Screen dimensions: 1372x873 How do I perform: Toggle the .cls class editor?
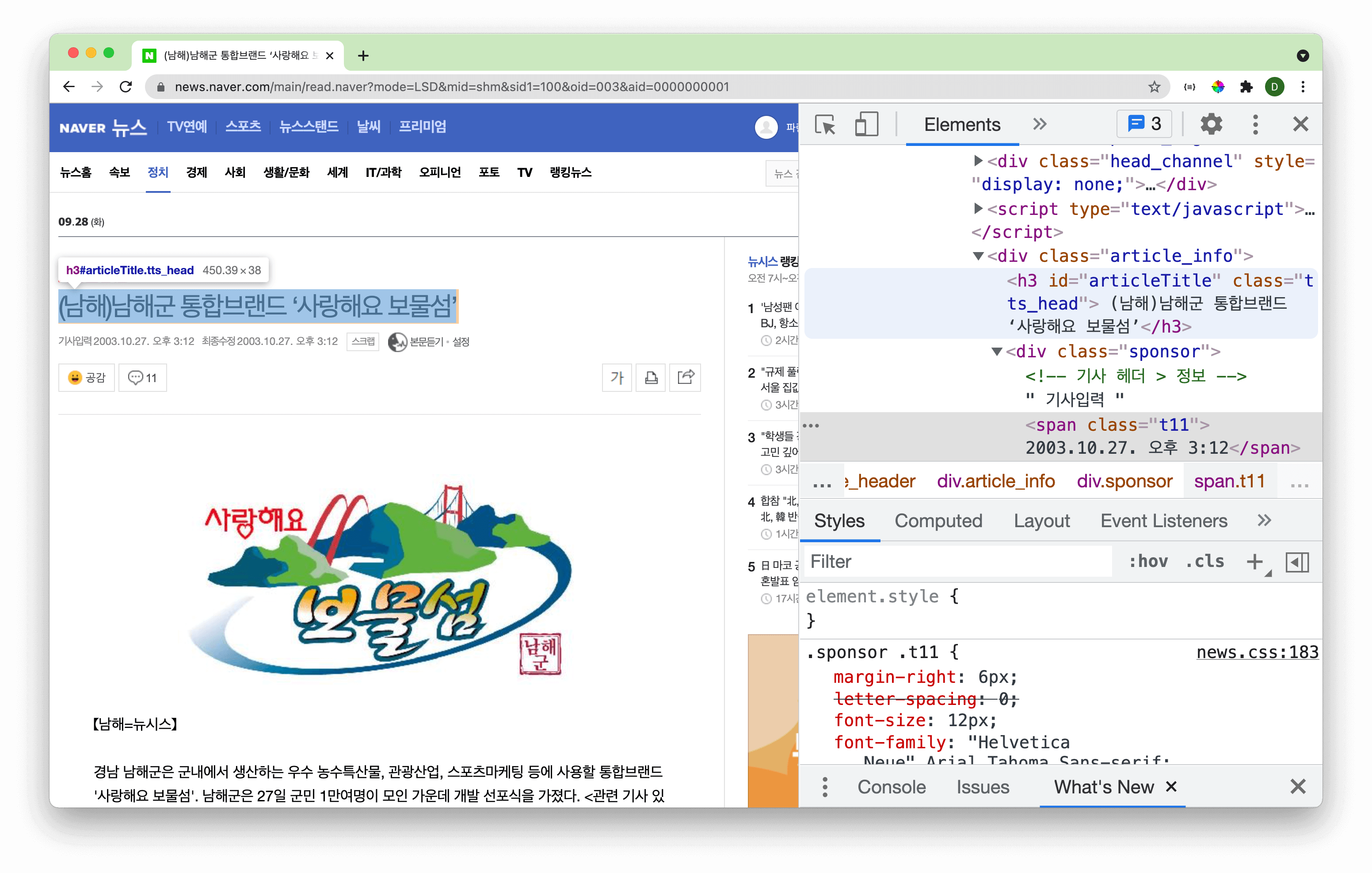[1205, 562]
